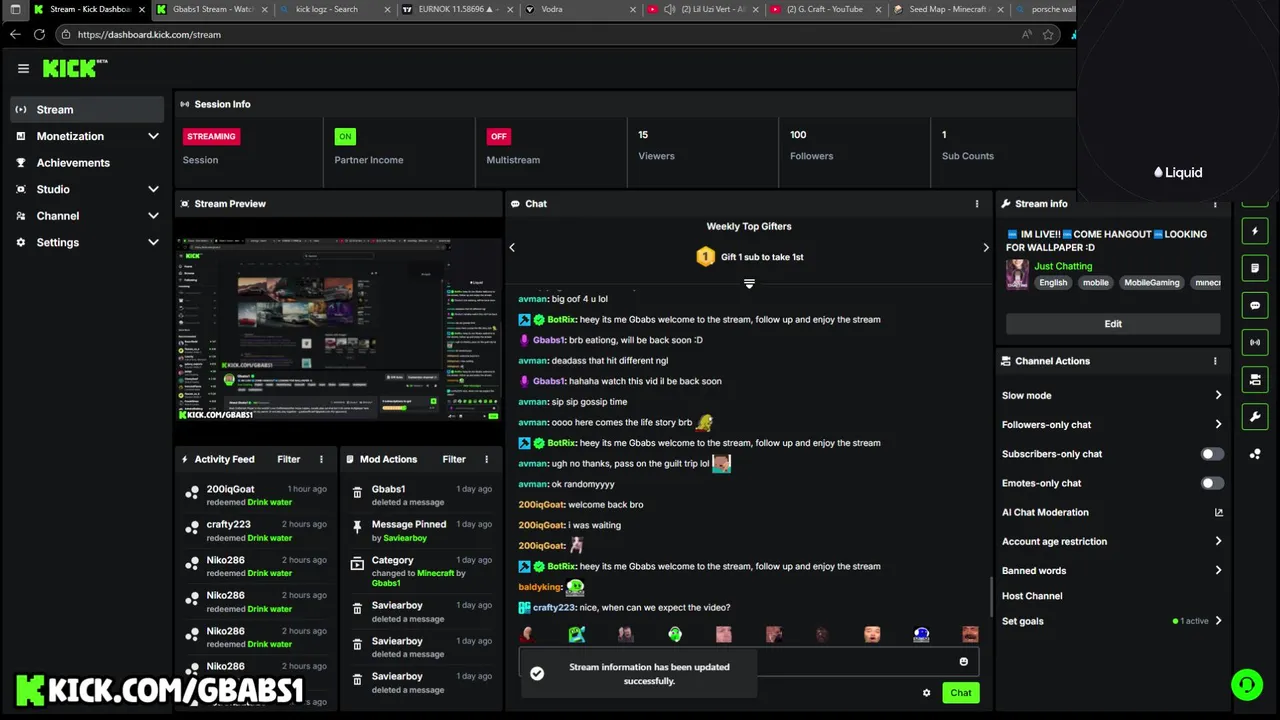Click the Host Channel action
Viewport: 1280px width, 720px height.
[1032, 596]
